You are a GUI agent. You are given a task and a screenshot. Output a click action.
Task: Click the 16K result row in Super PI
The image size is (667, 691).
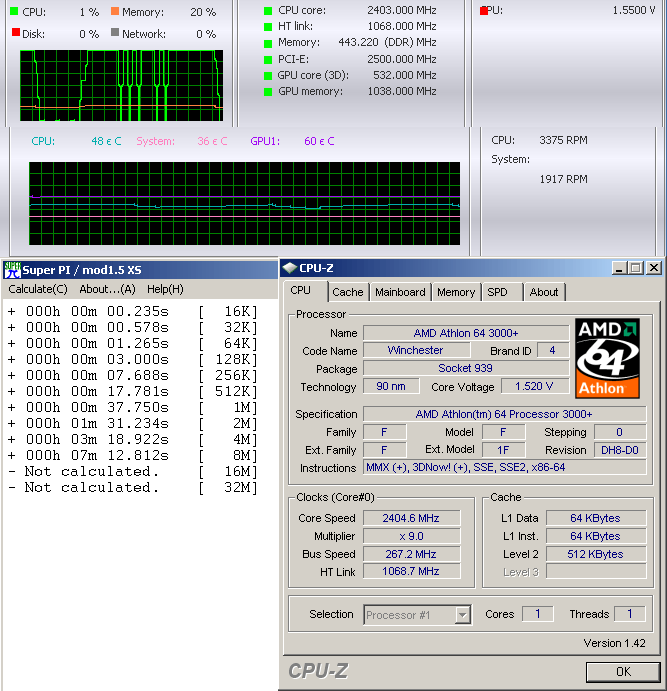(x=133, y=312)
